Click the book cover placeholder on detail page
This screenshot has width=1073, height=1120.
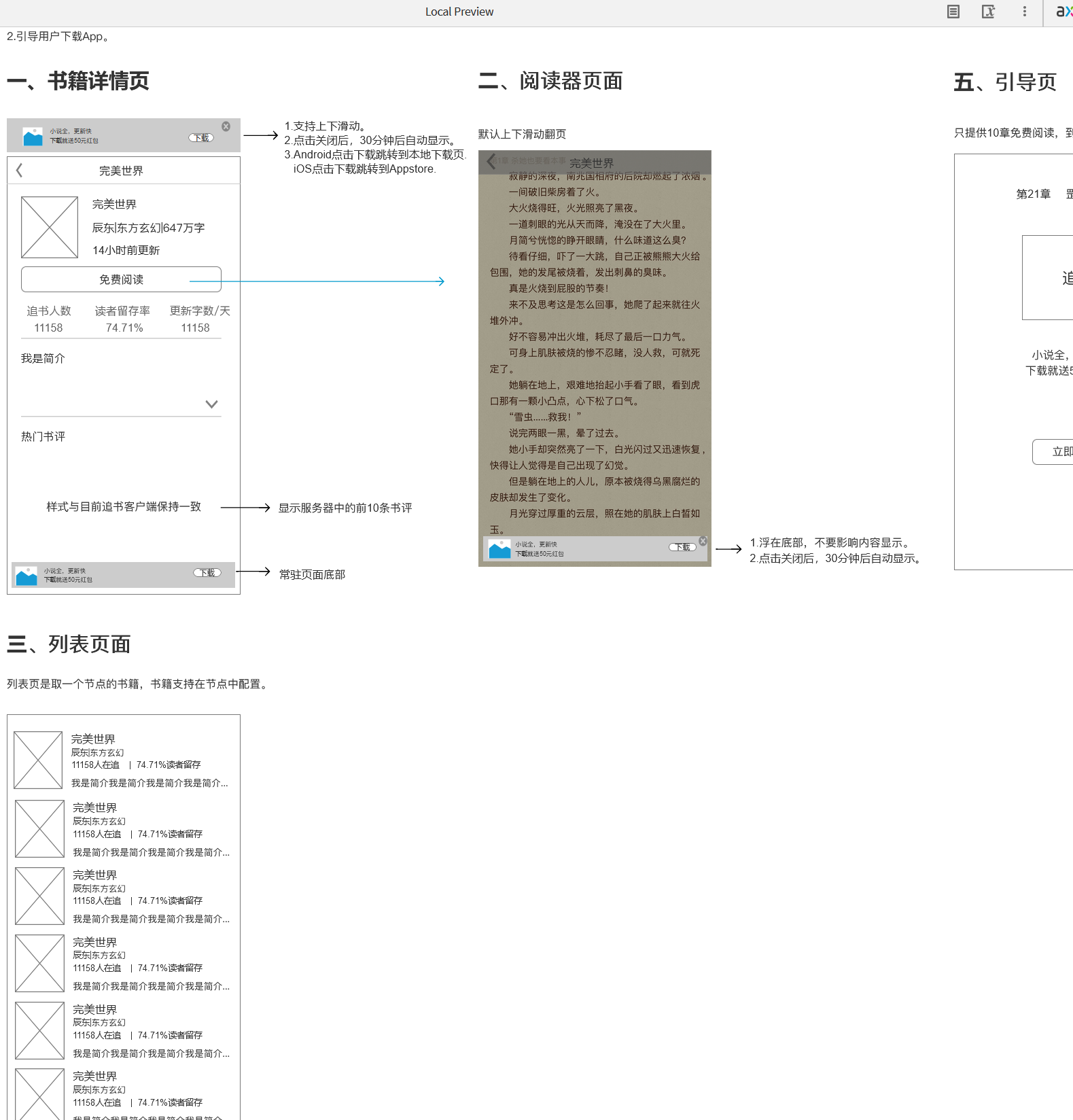(x=50, y=227)
